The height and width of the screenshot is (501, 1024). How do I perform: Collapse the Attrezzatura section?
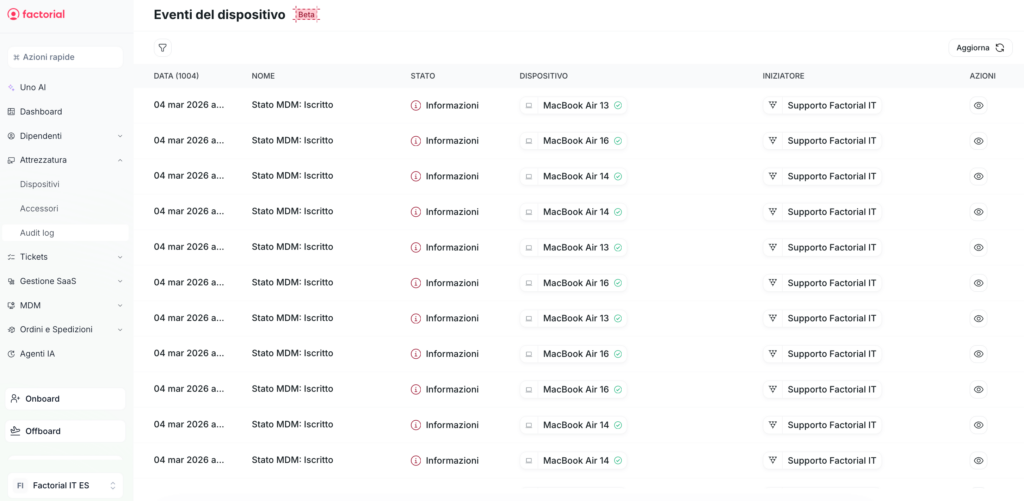[x=119, y=160]
